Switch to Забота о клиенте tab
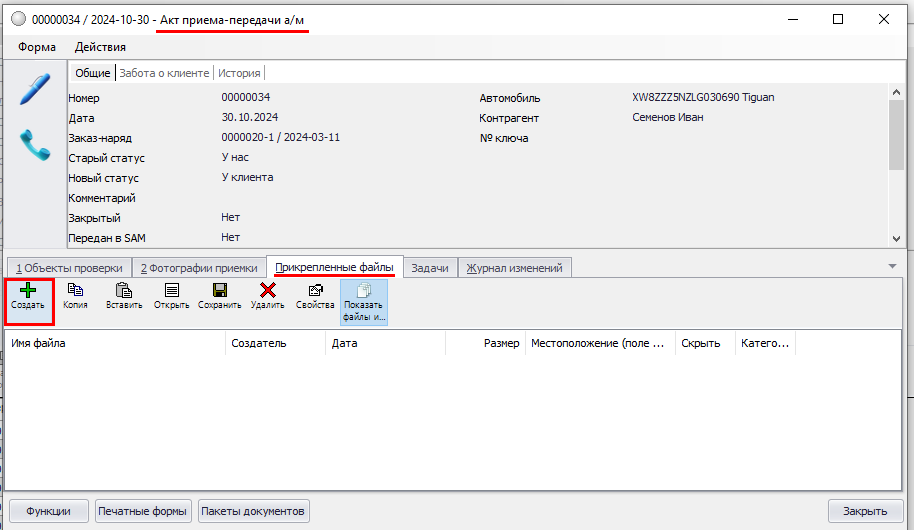This screenshot has width=914, height=530. pyautogui.click(x=164, y=73)
